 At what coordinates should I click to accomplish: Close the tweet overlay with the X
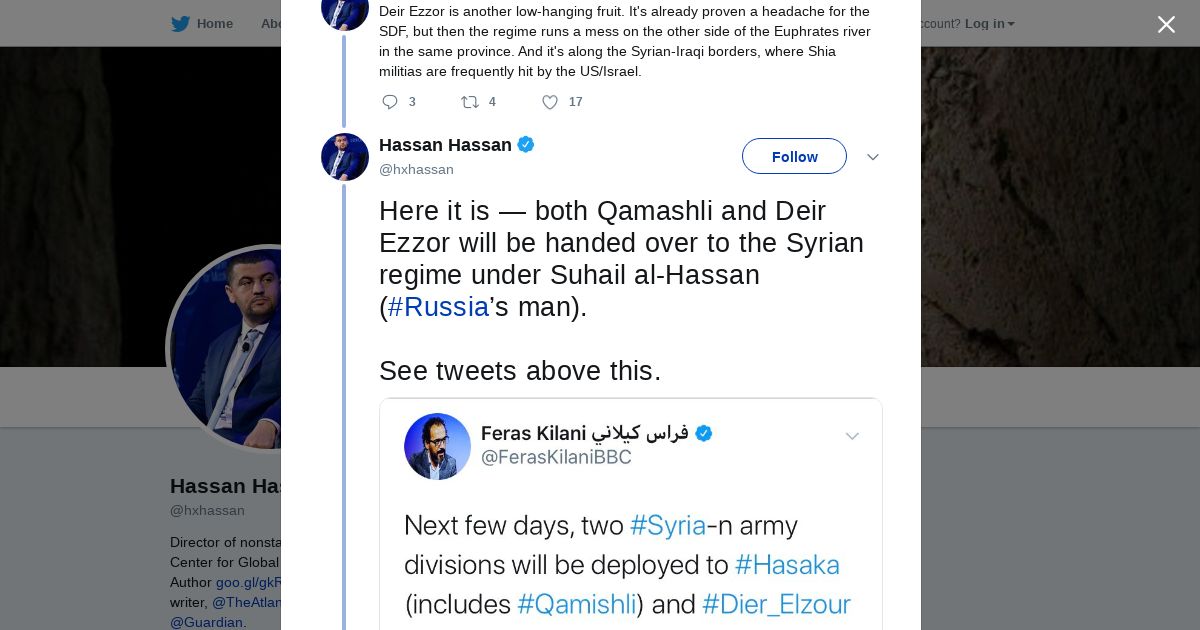point(1166,25)
